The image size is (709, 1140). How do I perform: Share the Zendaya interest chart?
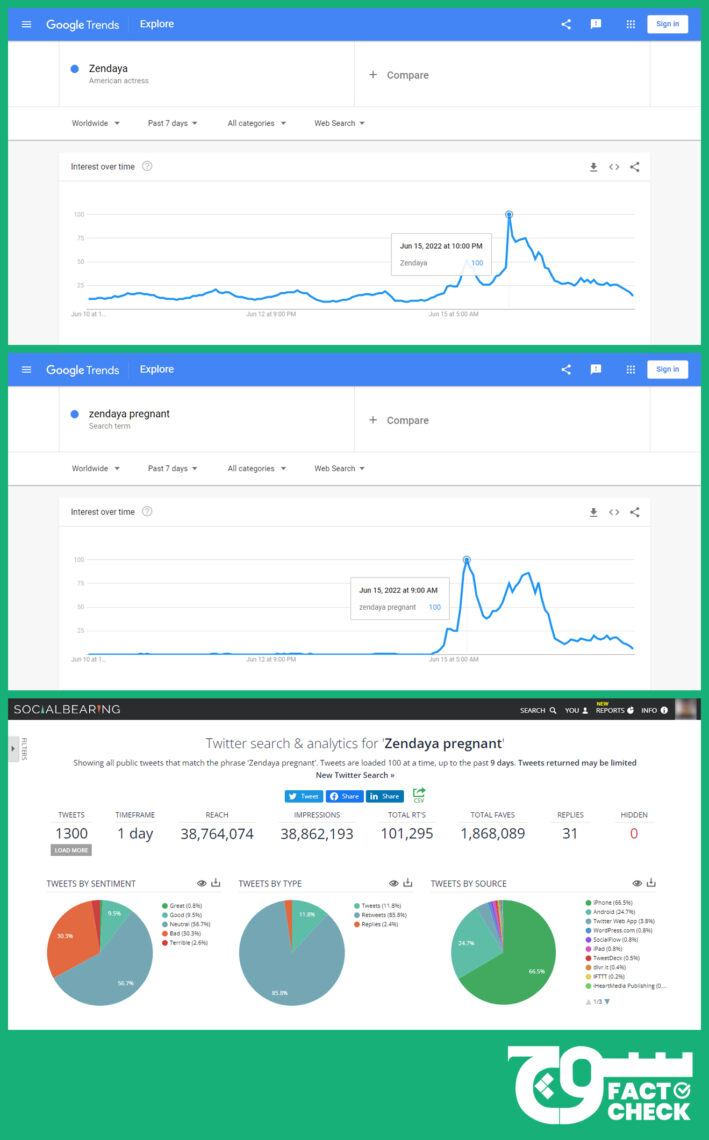point(635,167)
